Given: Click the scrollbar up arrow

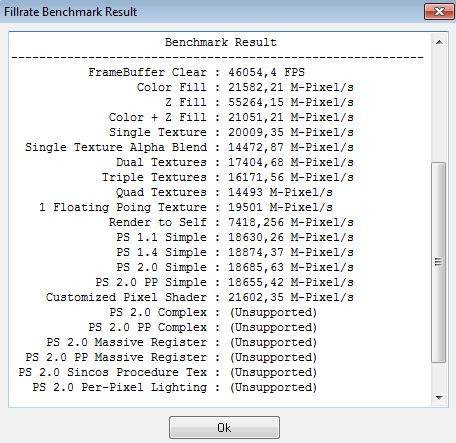Looking at the screenshot, I should 439,42.
